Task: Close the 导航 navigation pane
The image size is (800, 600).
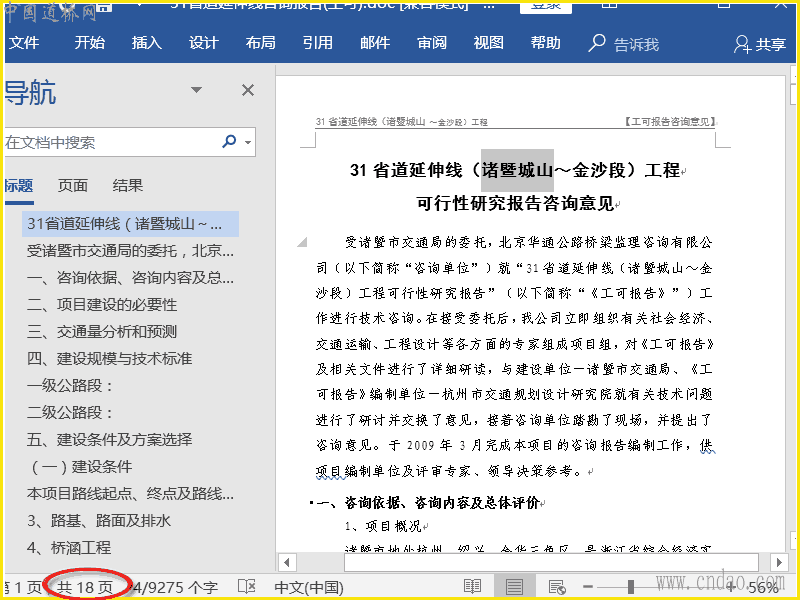Action: click(248, 90)
